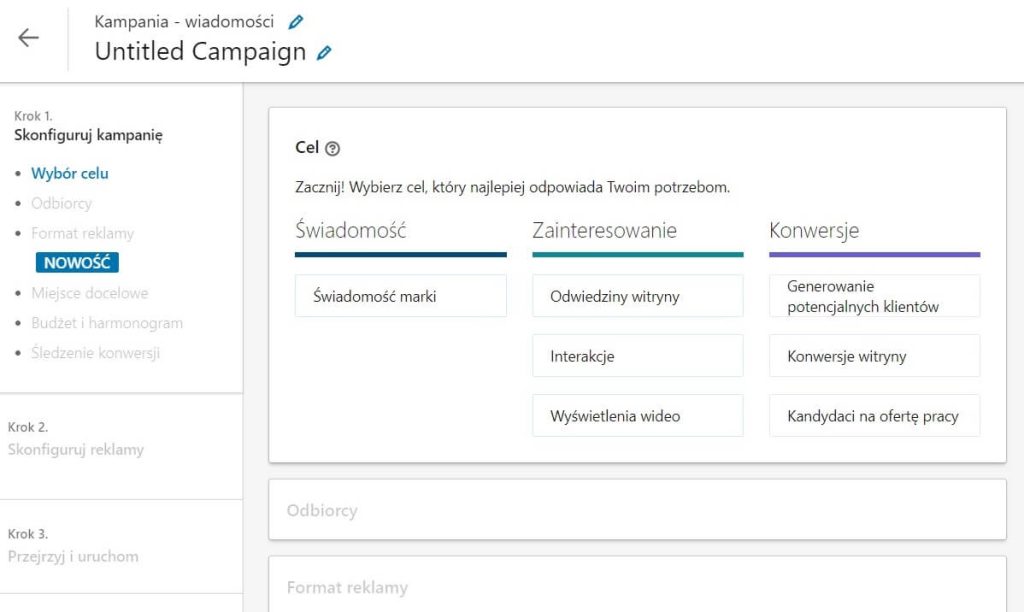Click the back arrow icon
The image size is (1024, 612).
pyautogui.click(x=28, y=38)
